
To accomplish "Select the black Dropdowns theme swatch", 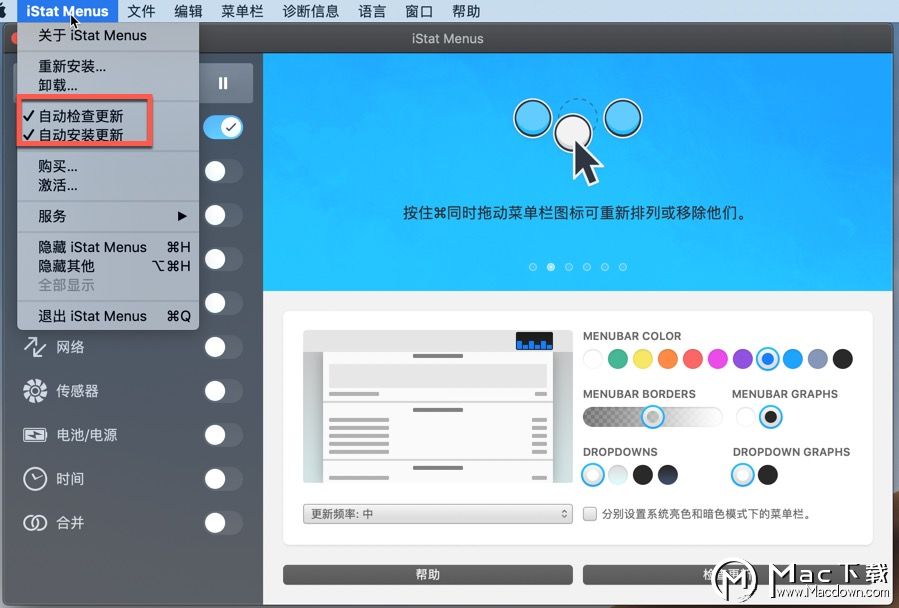I will (x=643, y=475).
